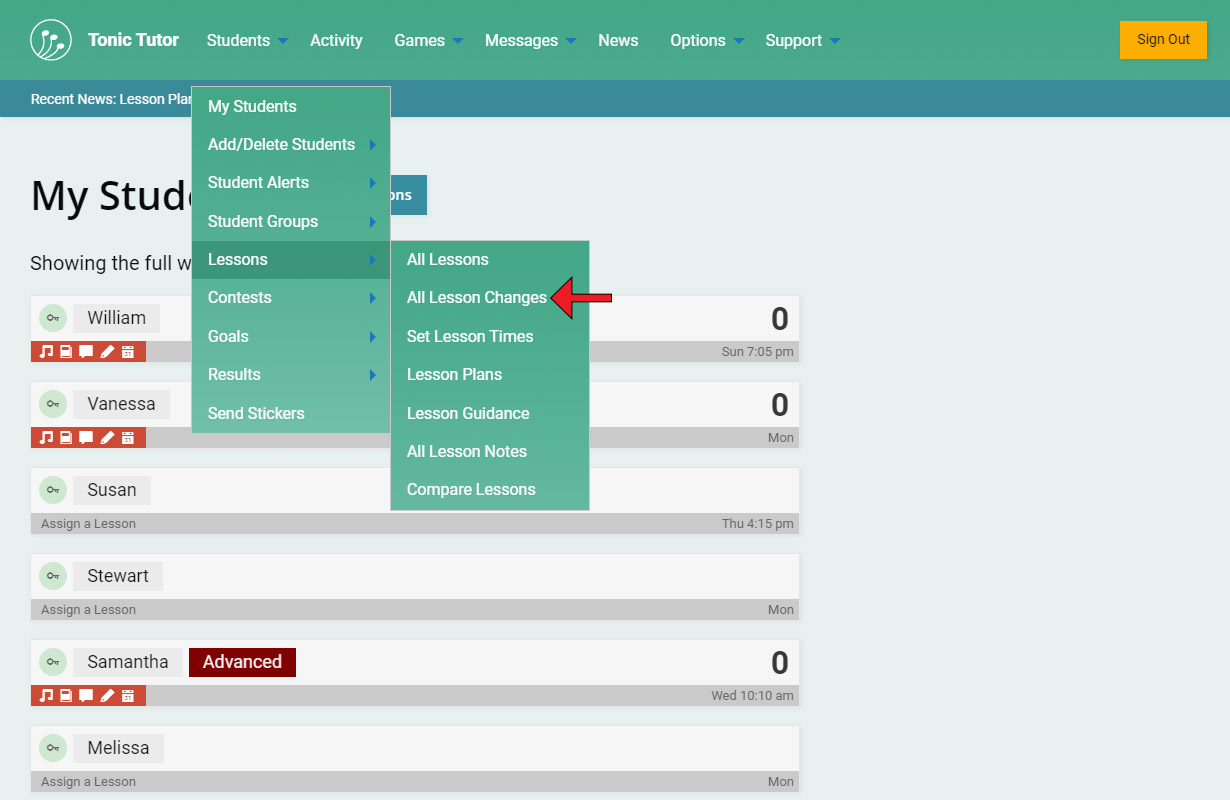Click the book icon in Samantha's row
This screenshot has height=800, width=1230.
66,696
